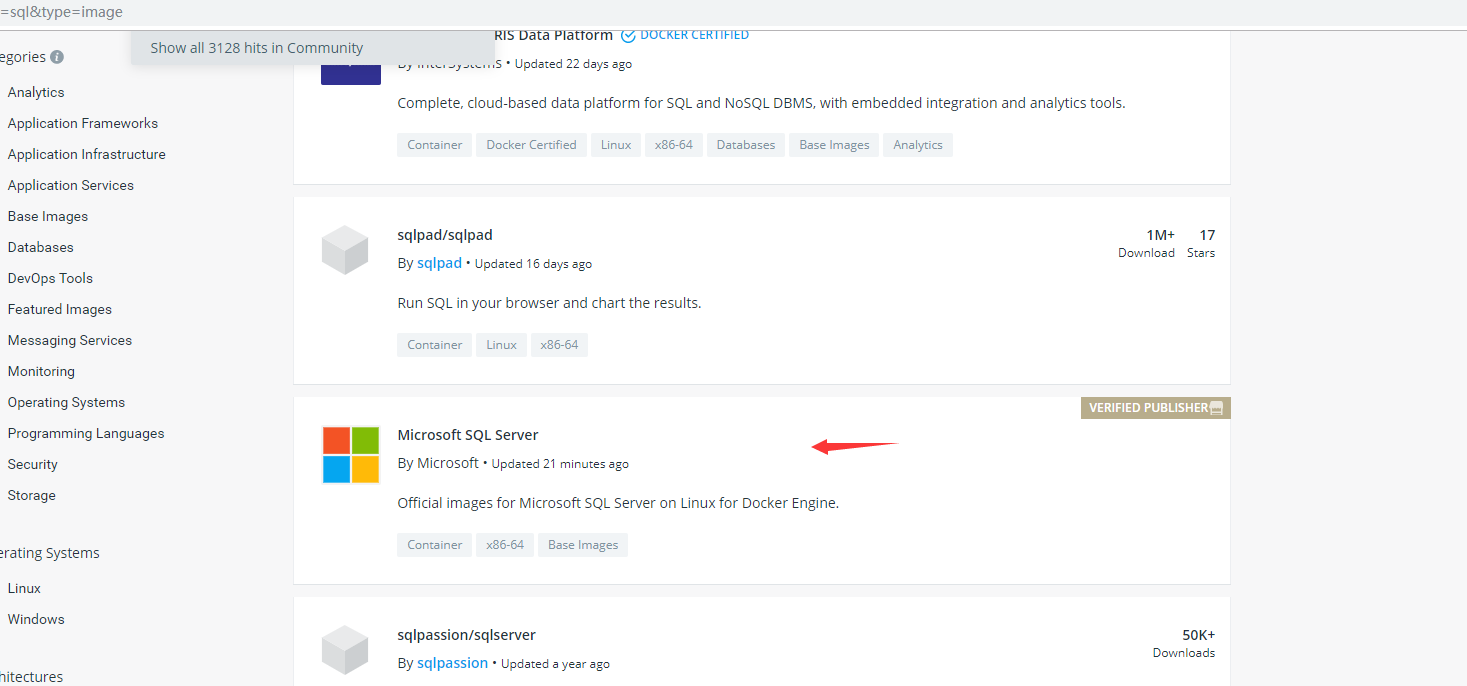Toggle the Analytics category filter
This screenshot has height=686, width=1467.
tap(36, 92)
